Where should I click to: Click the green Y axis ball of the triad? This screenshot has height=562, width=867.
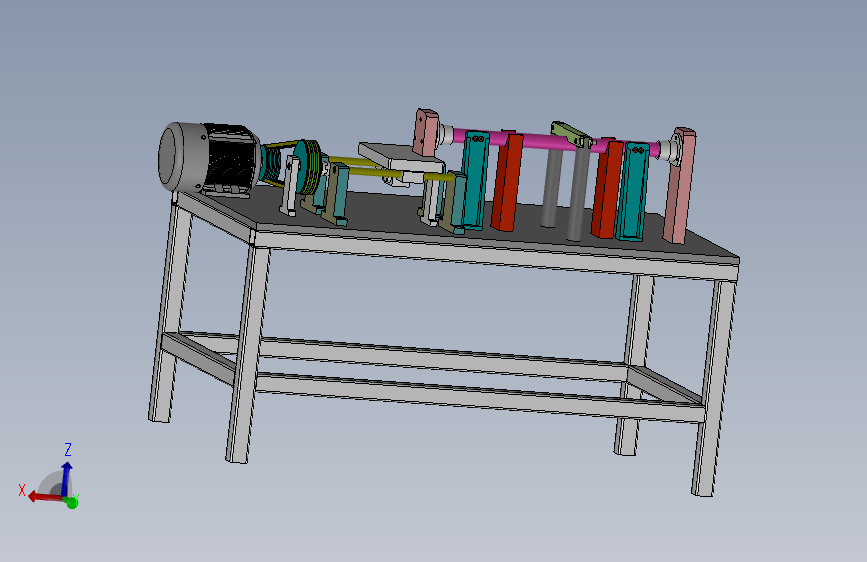pyautogui.click(x=71, y=502)
